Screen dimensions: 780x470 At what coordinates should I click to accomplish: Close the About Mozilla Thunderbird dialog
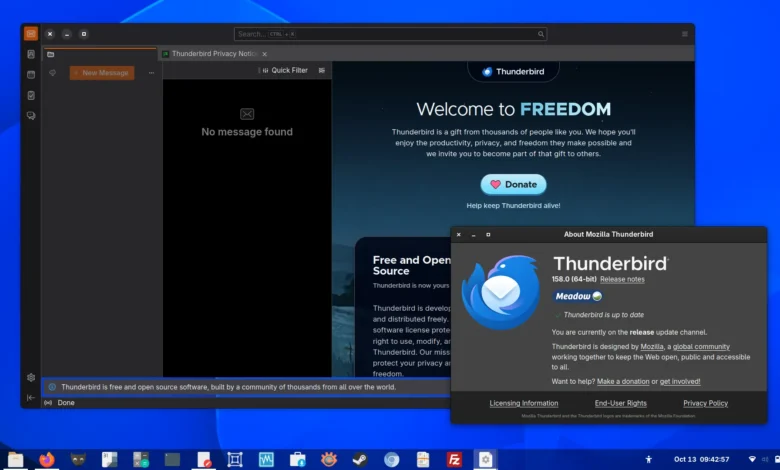tap(459, 235)
